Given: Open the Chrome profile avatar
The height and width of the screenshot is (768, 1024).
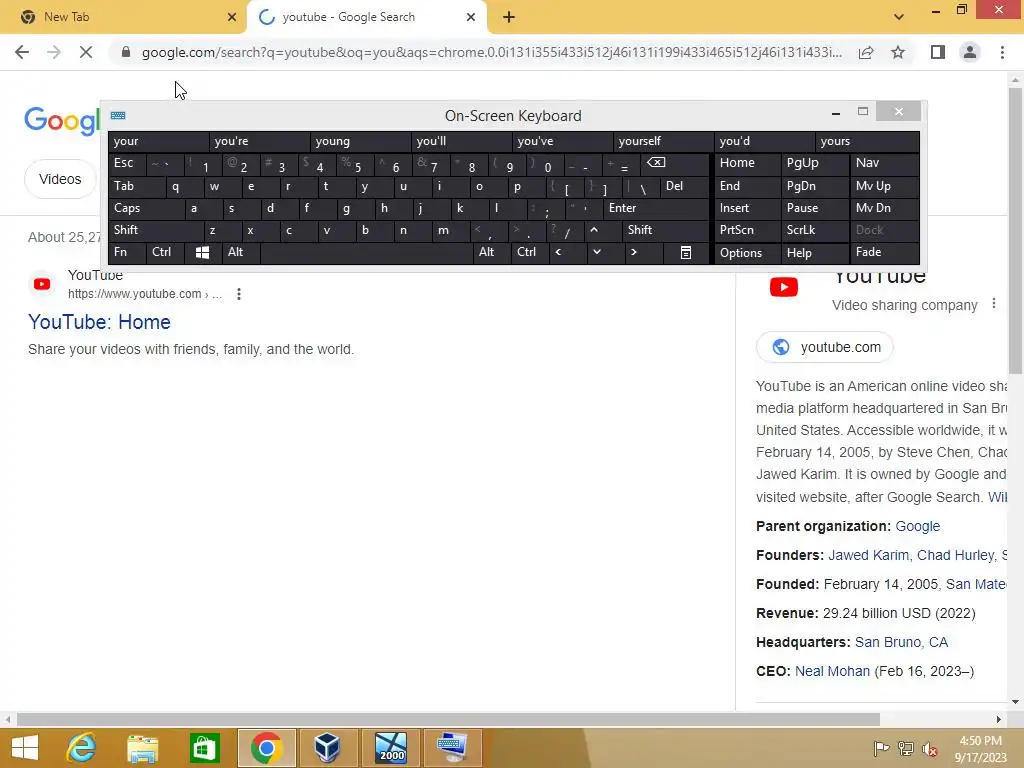Looking at the screenshot, I should (x=970, y=52).
